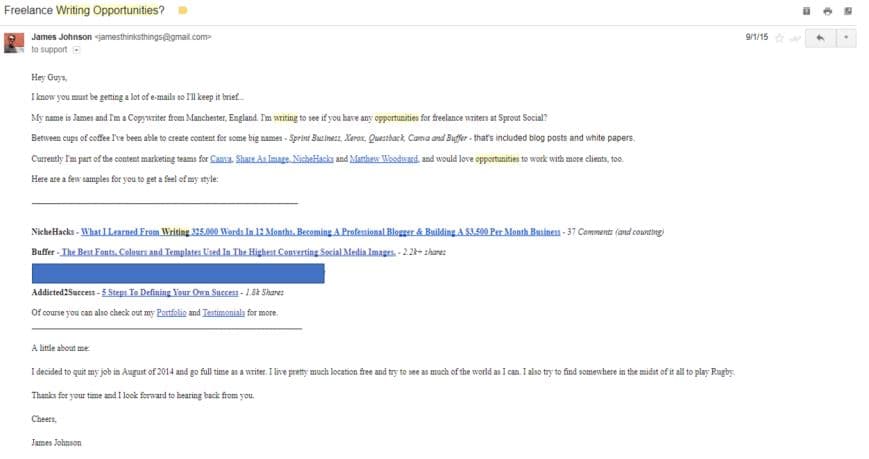869x459 pixels.
Task: Click sender name 'James Johnson' in header
Action: (x=62, y=37)
